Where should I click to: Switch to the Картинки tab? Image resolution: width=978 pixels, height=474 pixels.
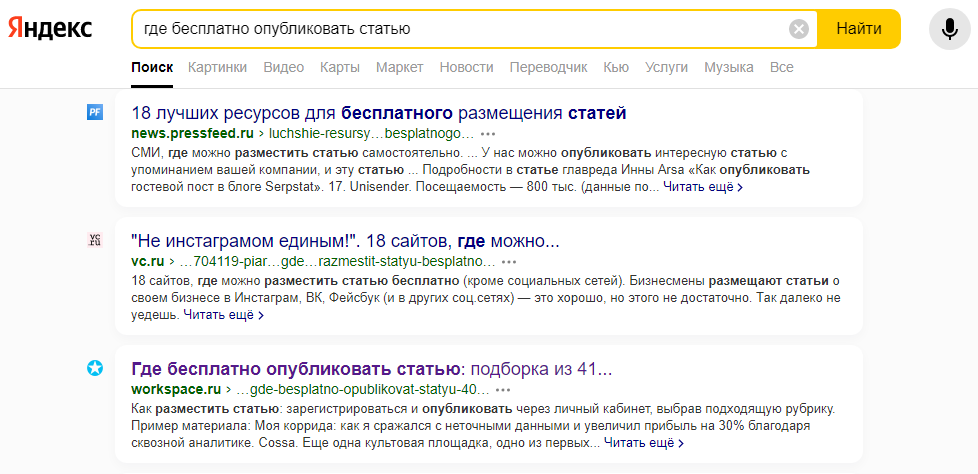(218, 67)
